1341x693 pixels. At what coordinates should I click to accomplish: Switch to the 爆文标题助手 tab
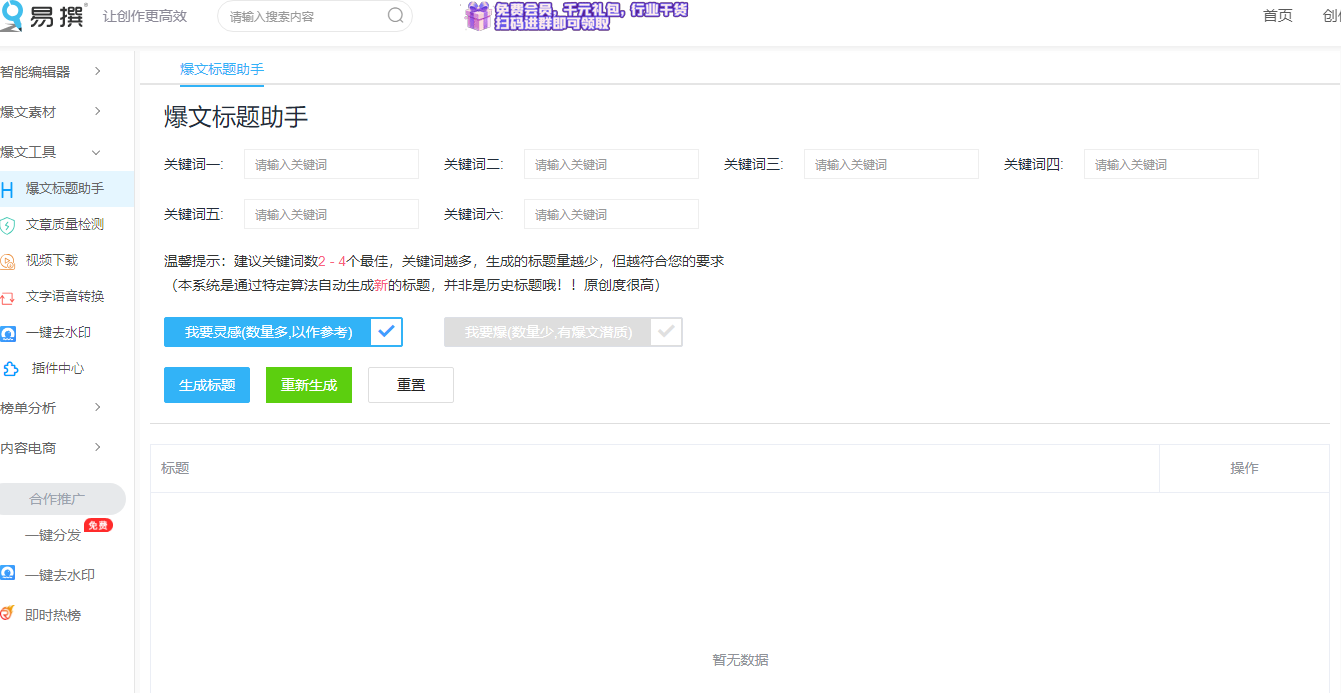click(x=221, y=70)
